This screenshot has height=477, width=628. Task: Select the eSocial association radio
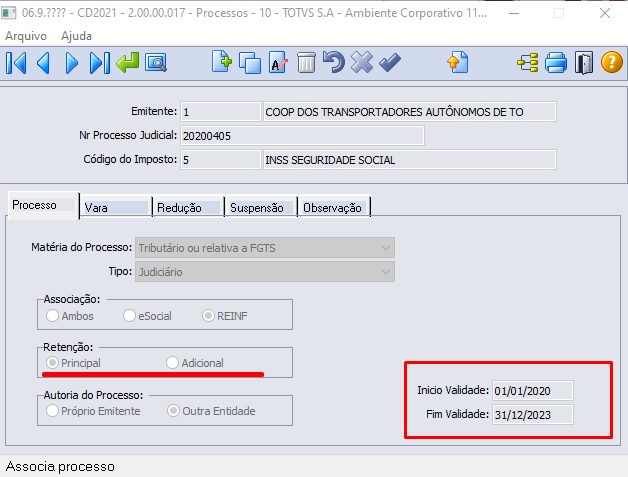[129, 316]
